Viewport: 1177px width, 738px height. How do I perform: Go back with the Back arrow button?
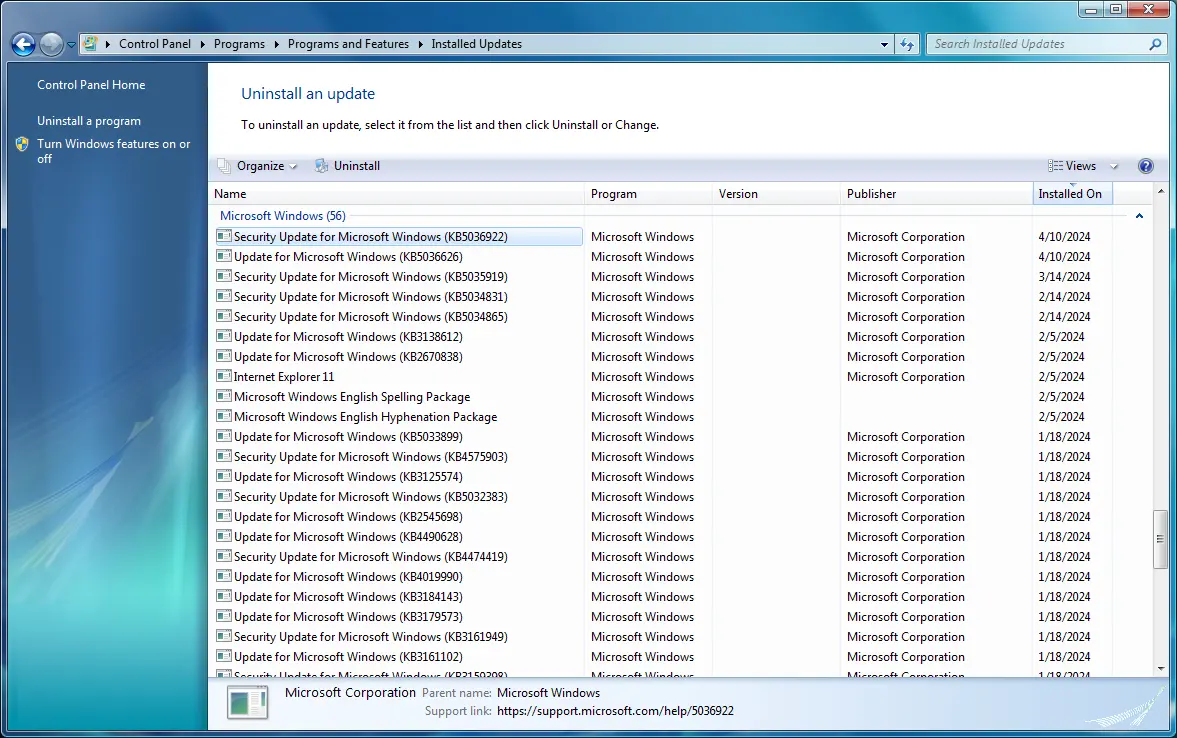click(23, 44)
